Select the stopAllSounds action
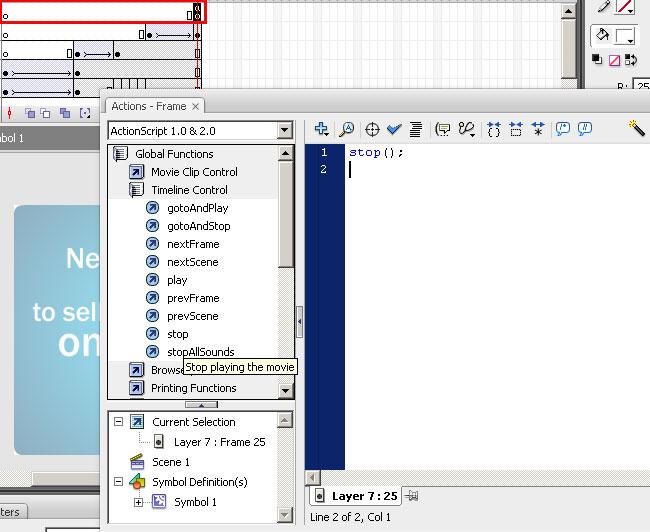This screenshot has height=532, width=650. [x=201, y=352]
